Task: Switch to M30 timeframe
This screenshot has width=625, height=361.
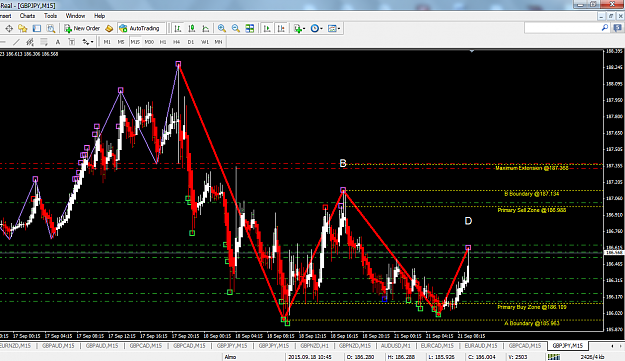Action: 149,42
